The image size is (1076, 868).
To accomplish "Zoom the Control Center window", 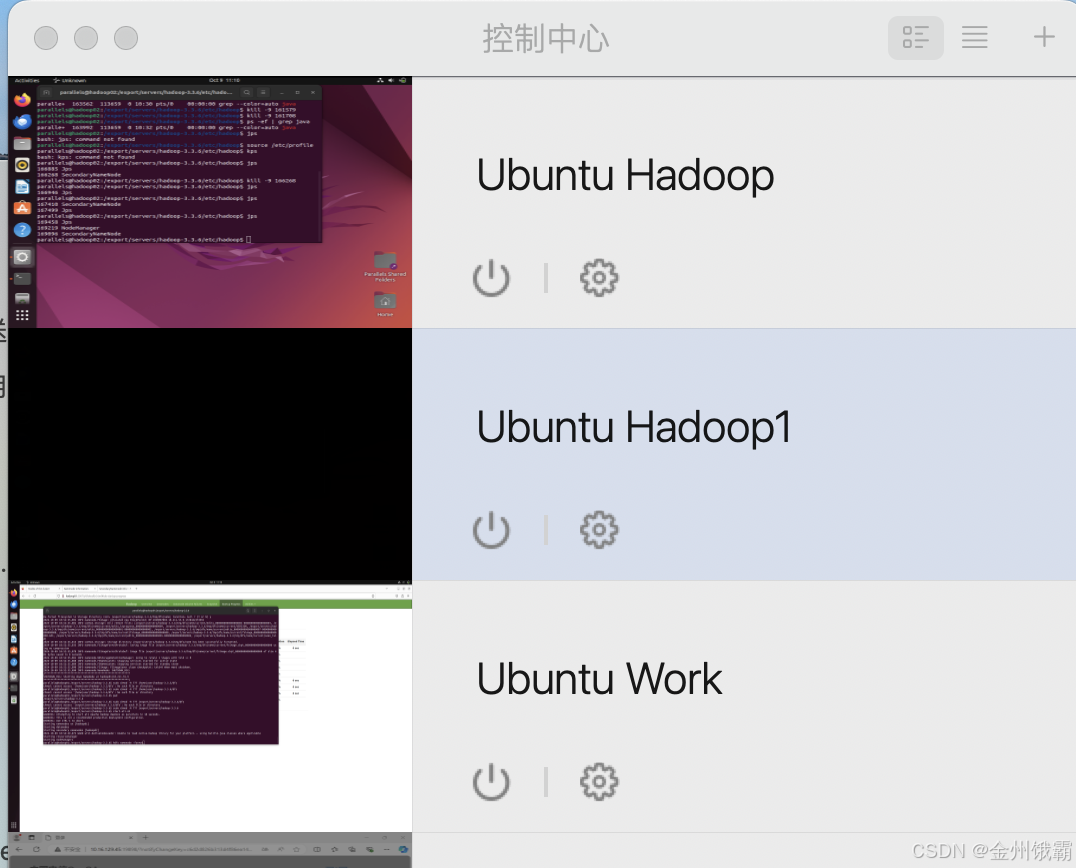I will point(126,38).
